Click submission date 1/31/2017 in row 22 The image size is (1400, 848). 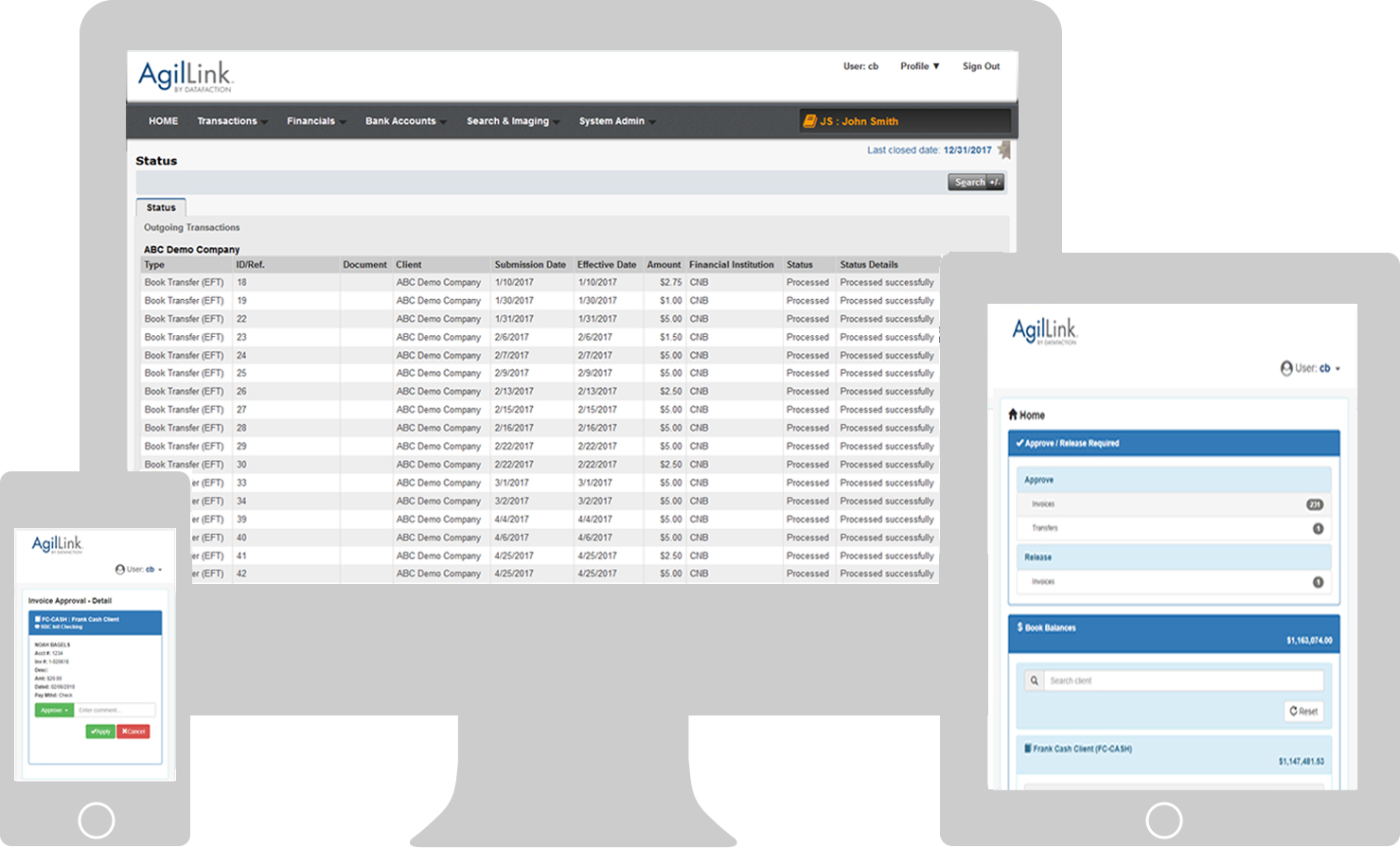tap(514, 319)
